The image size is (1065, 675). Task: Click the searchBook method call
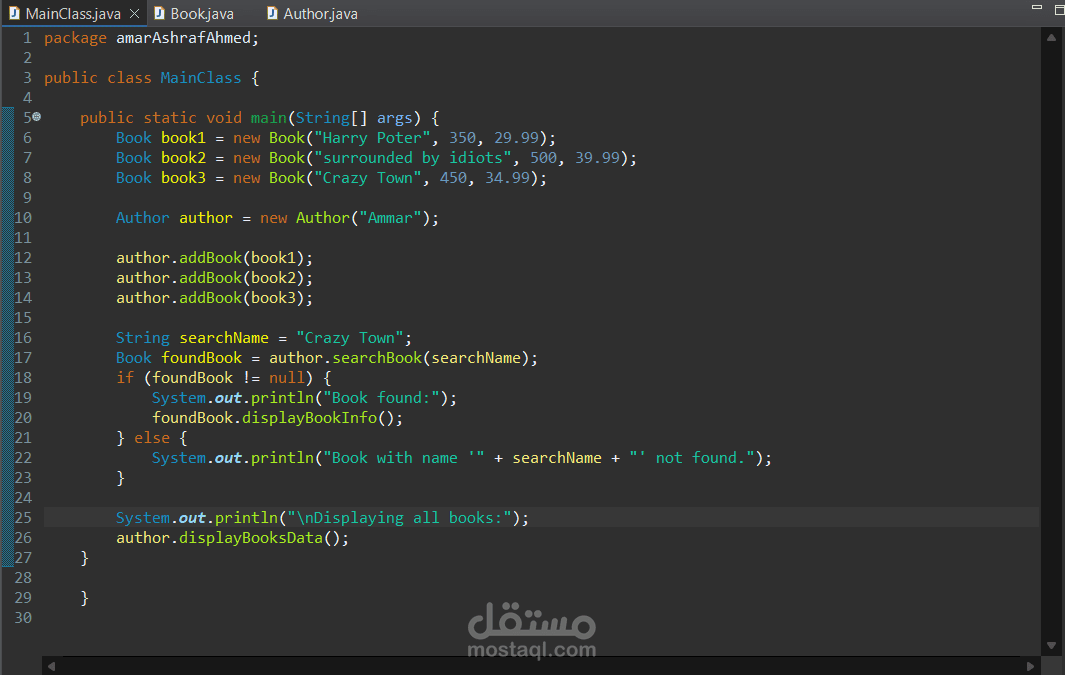377,358
